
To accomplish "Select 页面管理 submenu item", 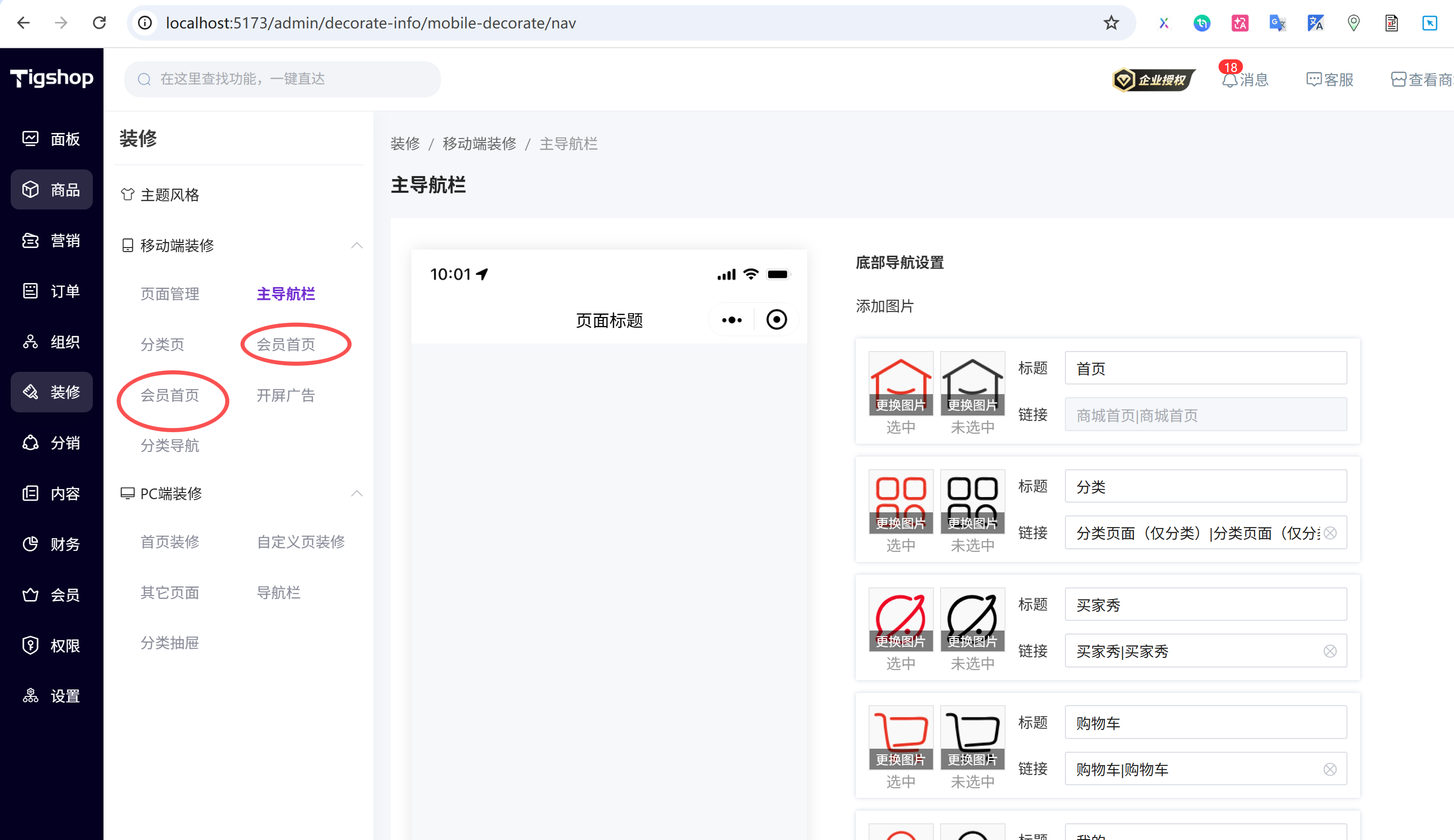I will coord(169,294).
